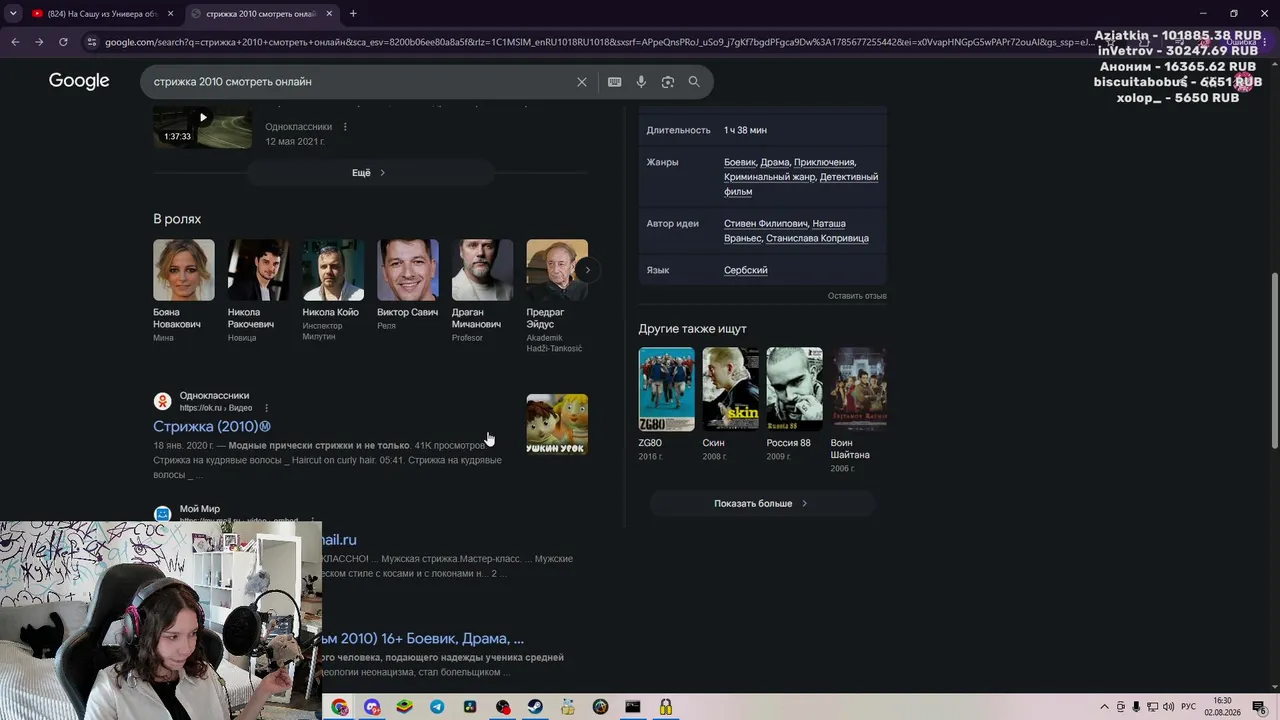Open Telegram from the taskbar

(437, 707)
